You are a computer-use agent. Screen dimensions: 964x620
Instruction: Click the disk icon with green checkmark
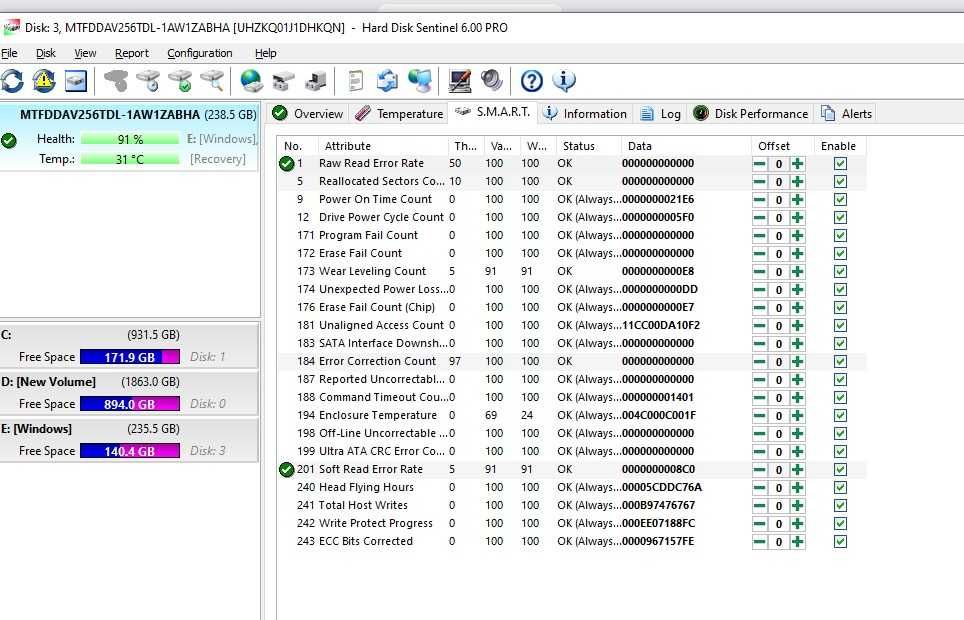pyautogui.click(x=180, y=81)
